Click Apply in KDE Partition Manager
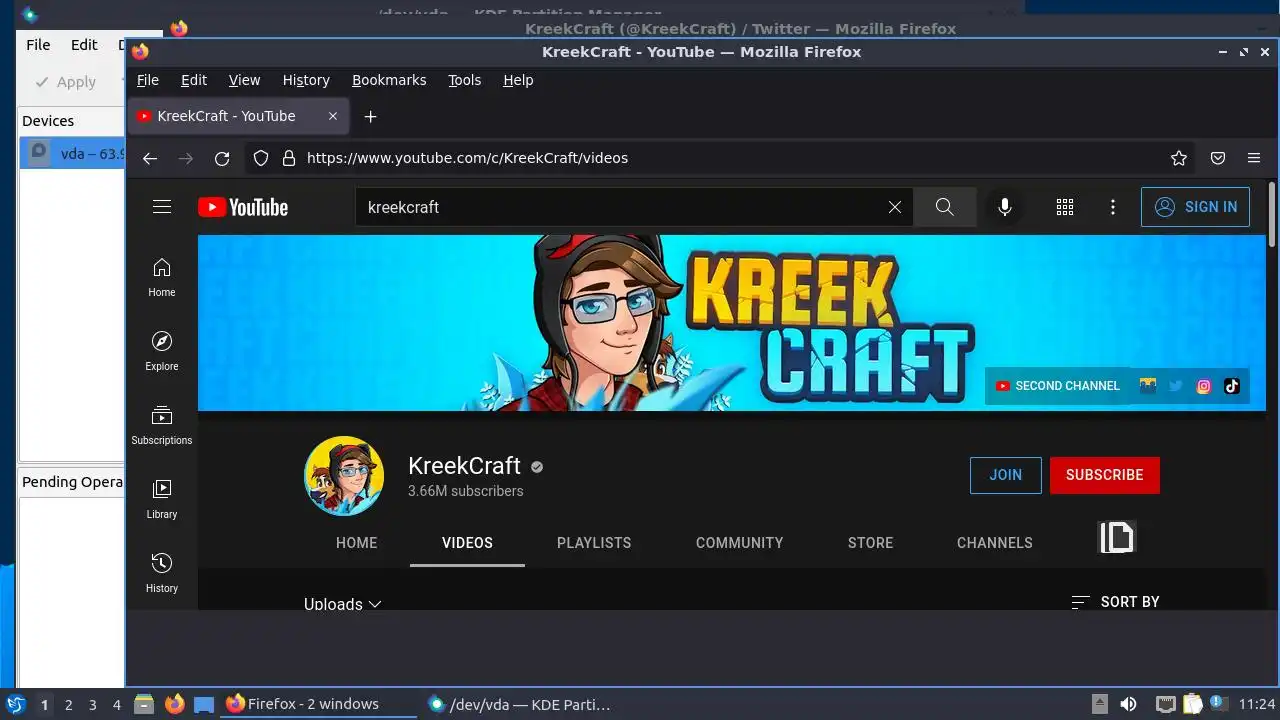Screen dimensions: 1280x720 pyautogui.click(x=66, y=82)
